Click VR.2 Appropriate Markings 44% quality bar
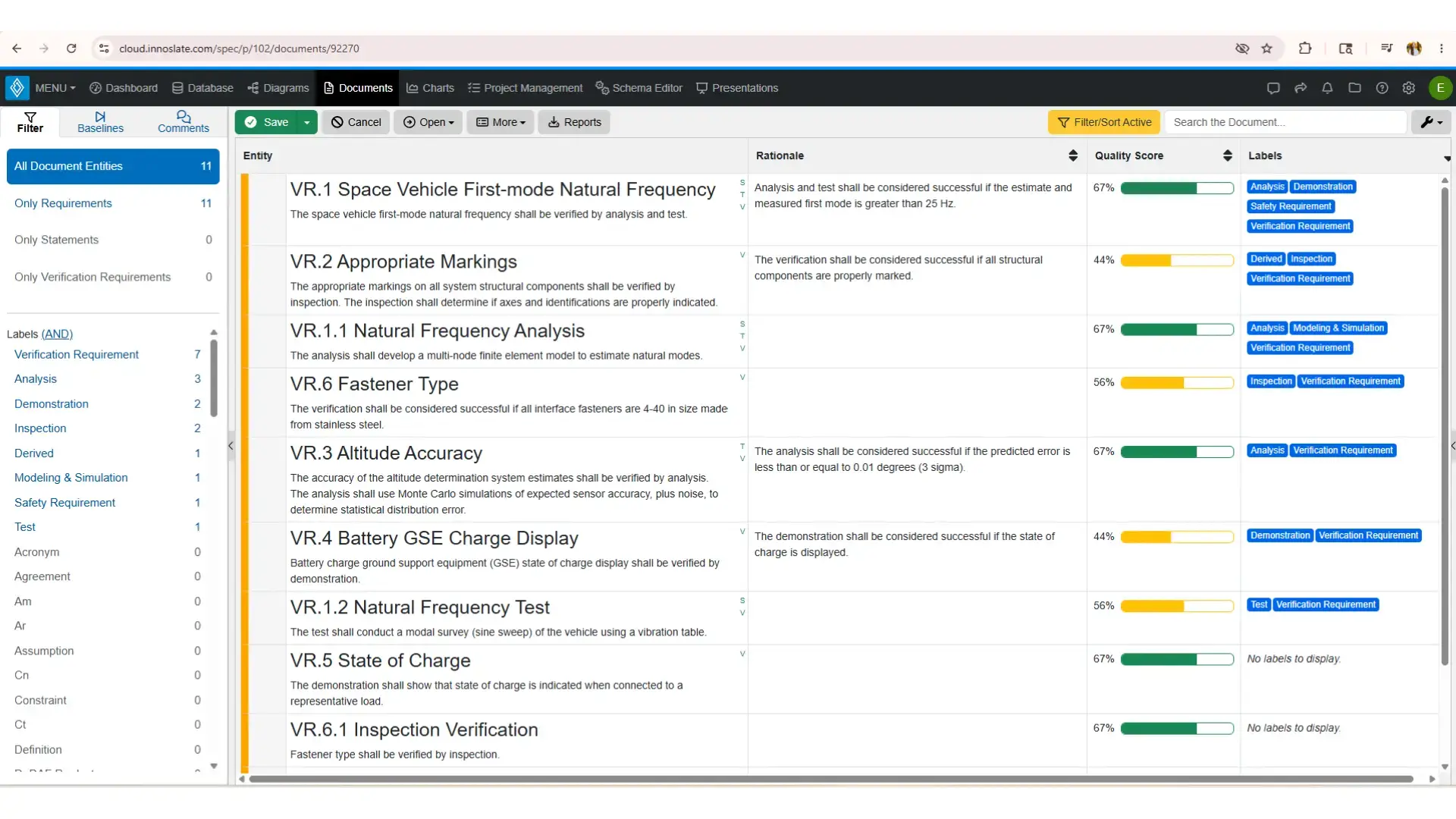 pos(1177,260)
